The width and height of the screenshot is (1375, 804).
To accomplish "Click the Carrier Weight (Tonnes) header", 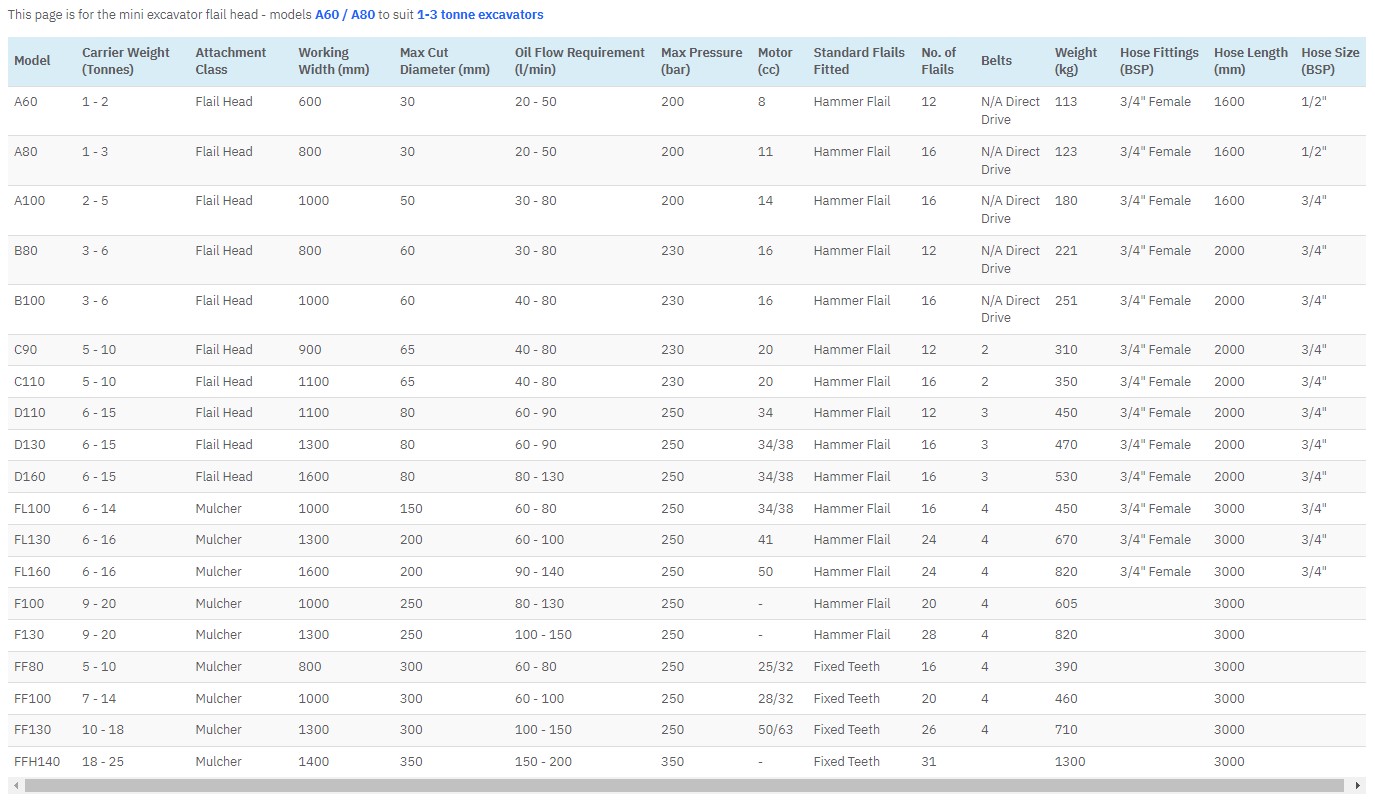I will pyautogui.click(x=126, y=61).
